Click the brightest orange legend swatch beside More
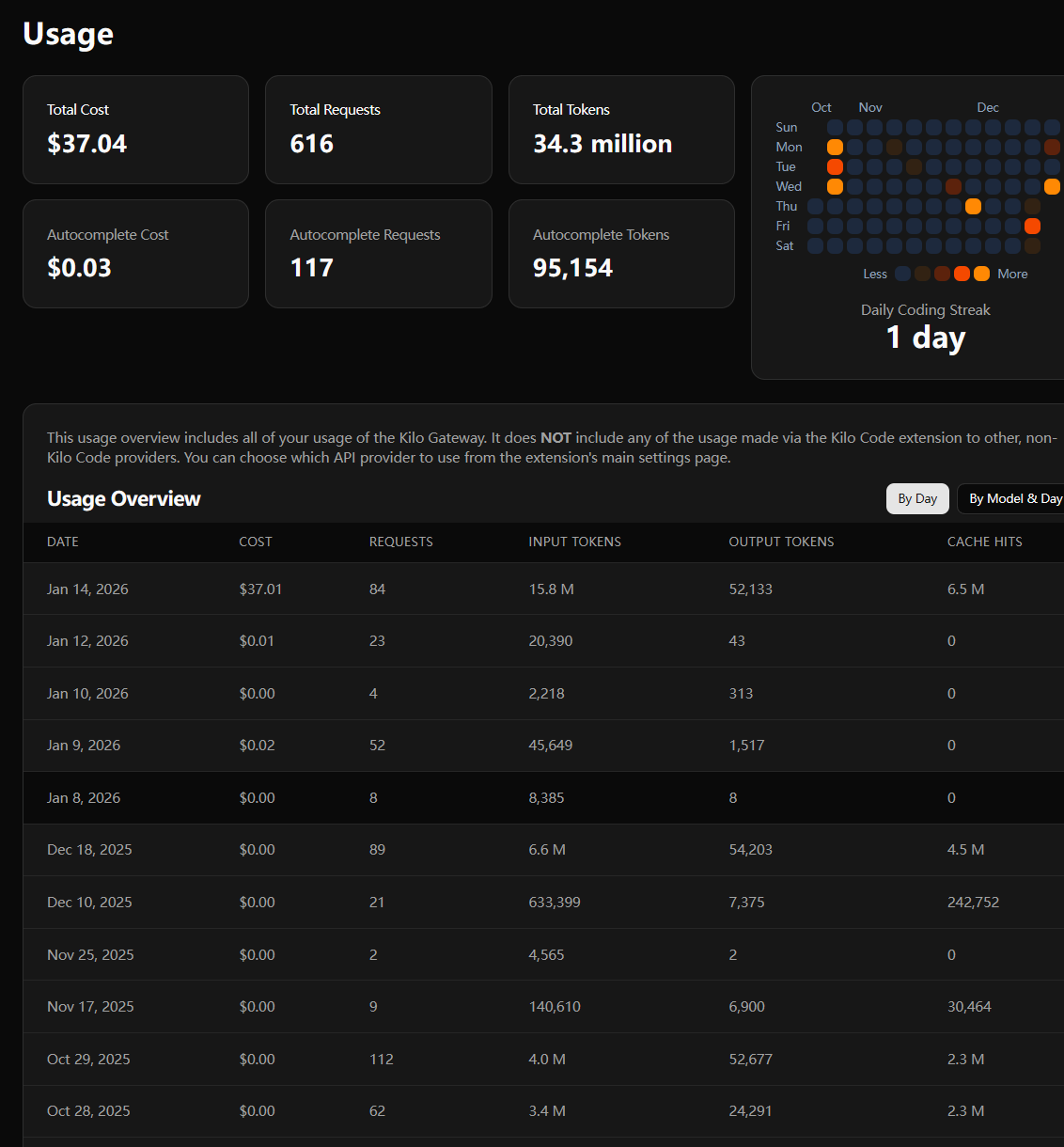Screen dimensions: 1064x1147 click(x=981, y=274)
